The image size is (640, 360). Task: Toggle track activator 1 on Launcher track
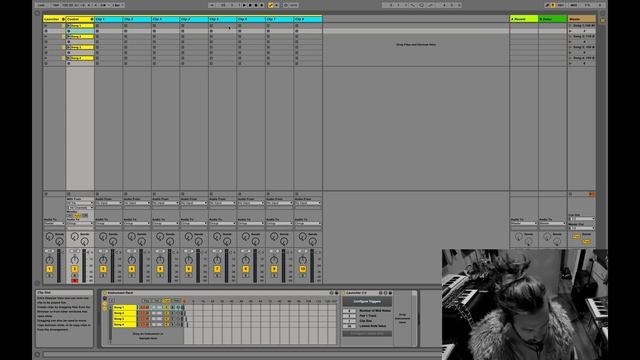[x=49, y=269]
